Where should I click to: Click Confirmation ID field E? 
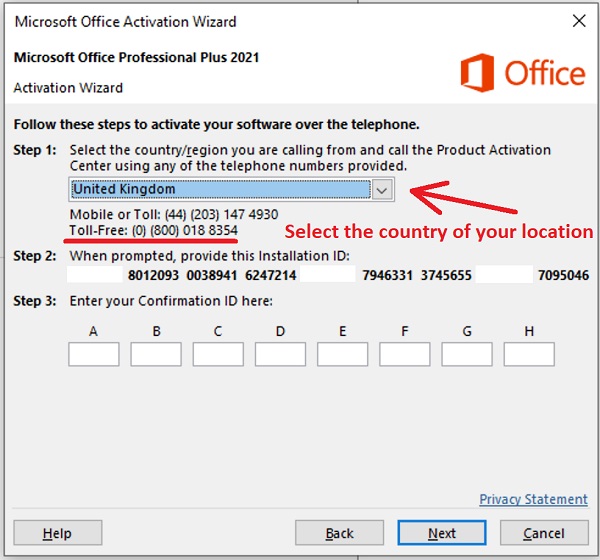(x=343, y=354)
